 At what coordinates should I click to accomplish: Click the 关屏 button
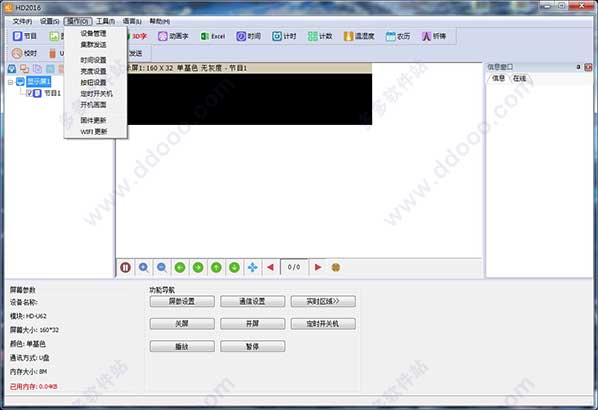point(182,324)
